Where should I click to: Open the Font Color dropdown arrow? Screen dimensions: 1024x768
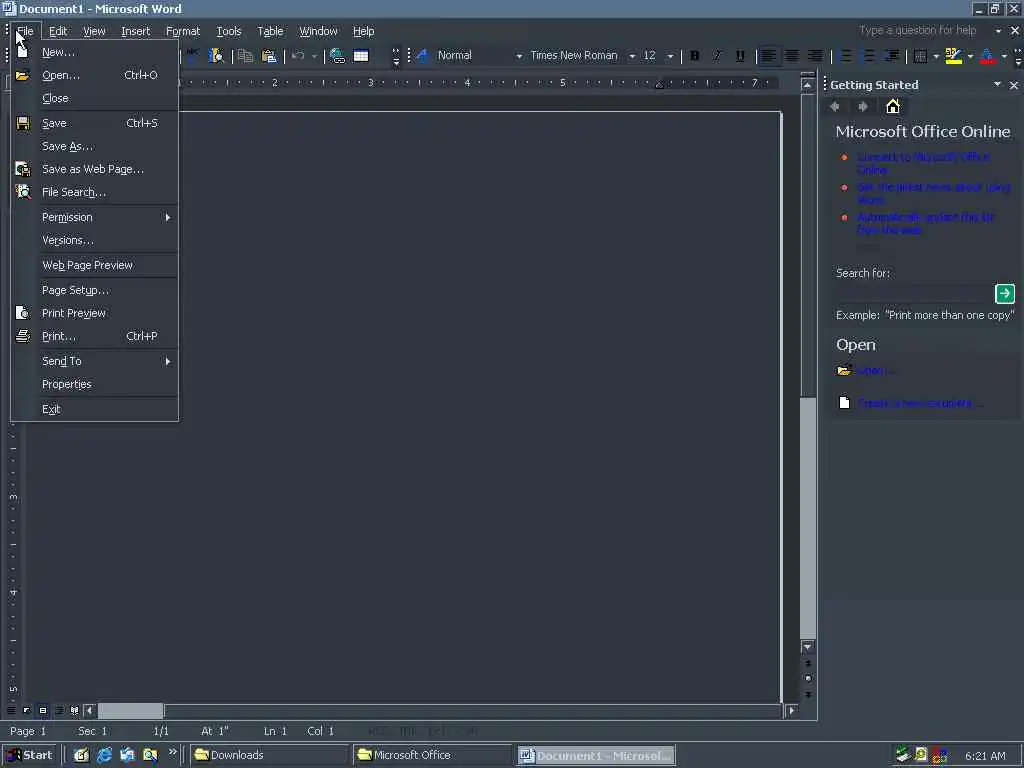point(1004,56)
